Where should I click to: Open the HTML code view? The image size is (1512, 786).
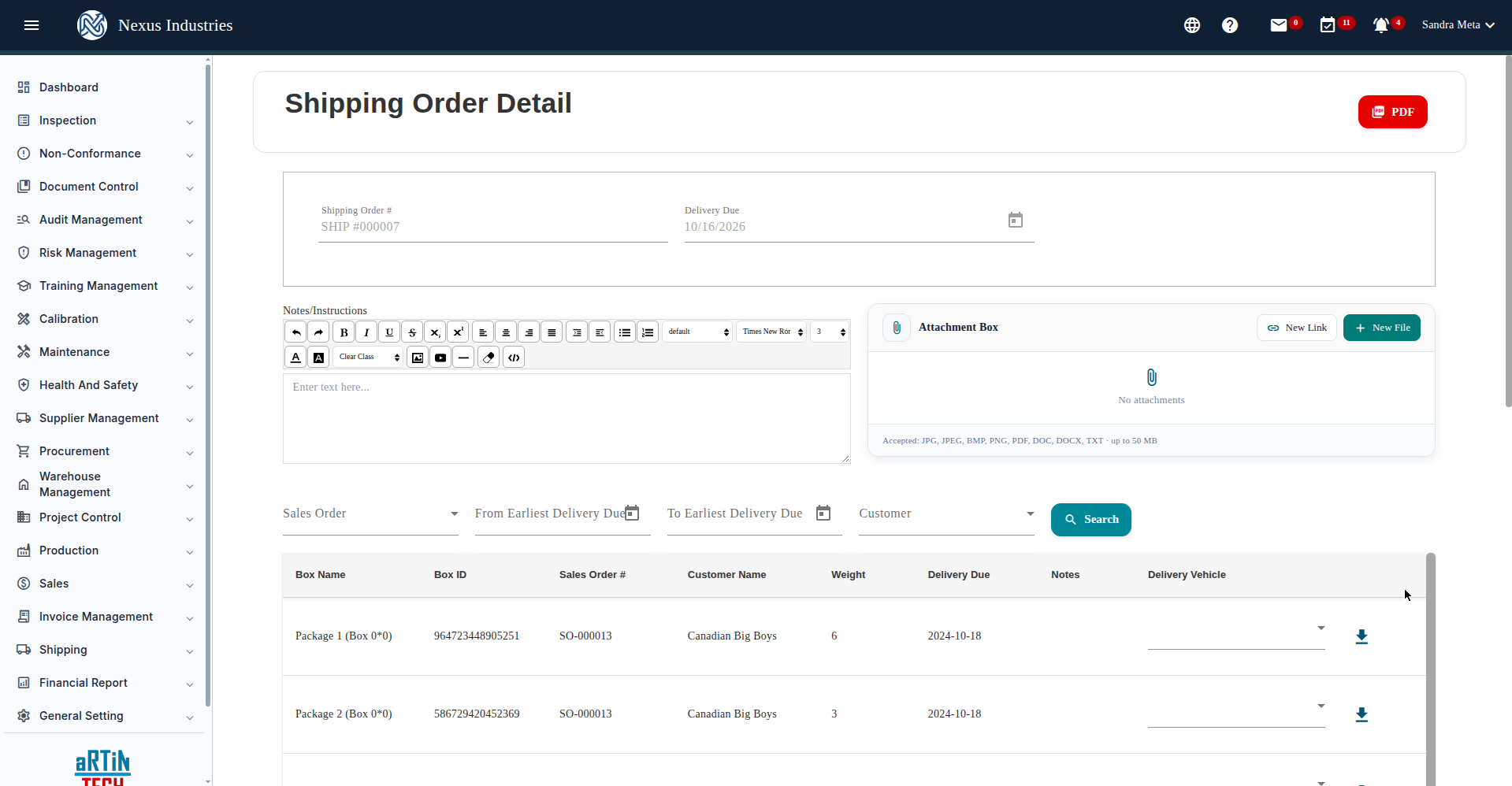pyautogui.click(x=514, y=358)
